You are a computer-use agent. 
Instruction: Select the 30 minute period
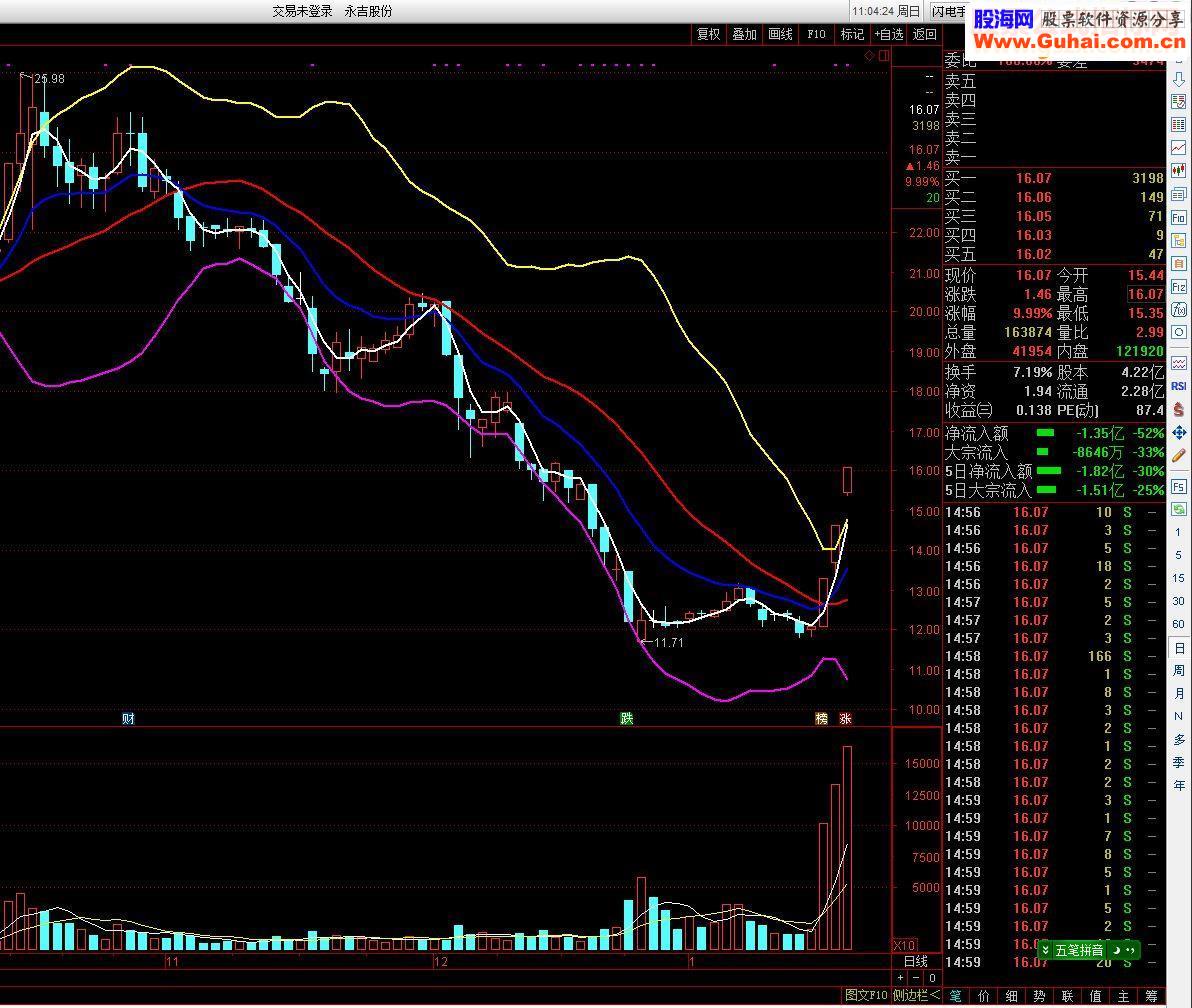[x=1178, y=601]
